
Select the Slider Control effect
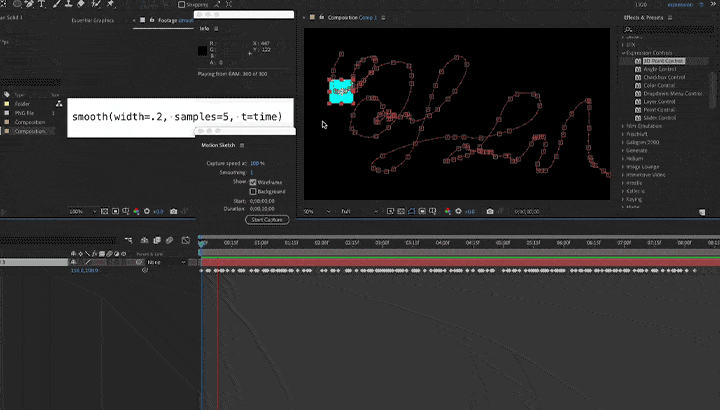tap(659, 118)
